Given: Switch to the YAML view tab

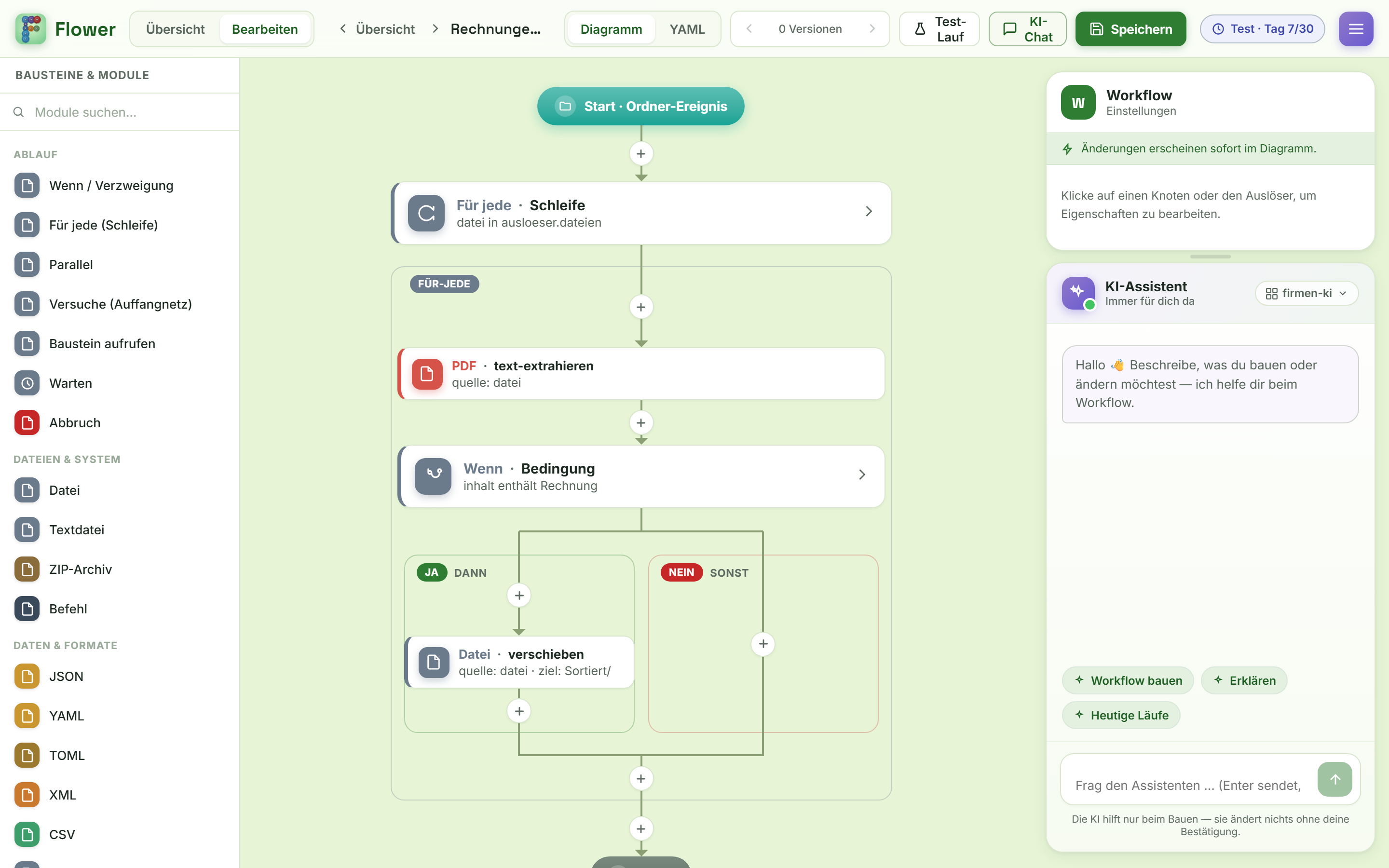Looking at the screenshot, I should (x=686, y=29).
